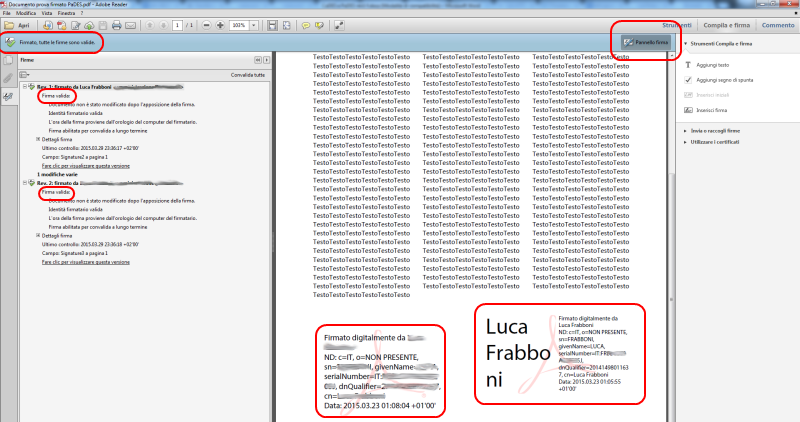The image size is (800, 422).
Task: Click the zoom percentage field showing 100%
Action: pyautogui.click(x=239, y=25)
